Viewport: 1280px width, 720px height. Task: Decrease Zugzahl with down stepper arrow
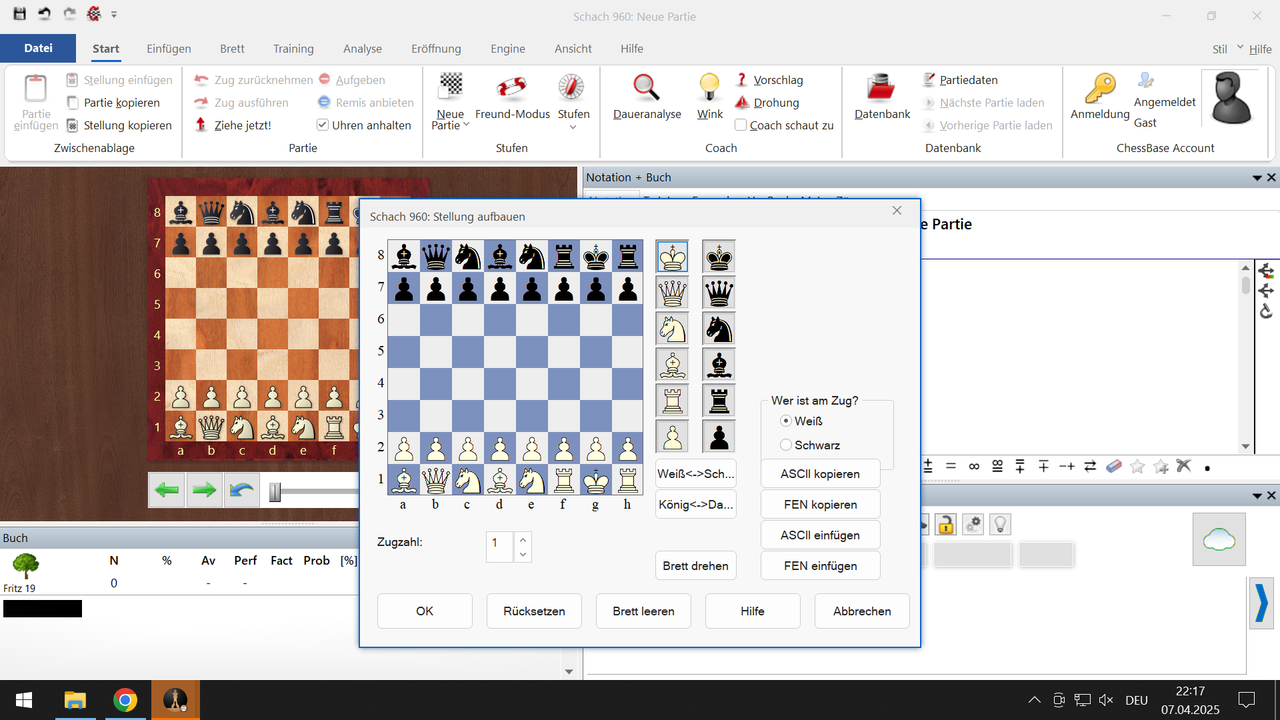tap(522, 554)
